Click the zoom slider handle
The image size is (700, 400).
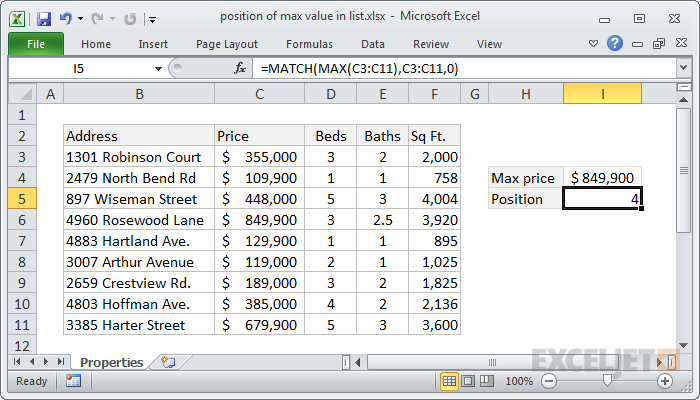[x=607, y=380]
